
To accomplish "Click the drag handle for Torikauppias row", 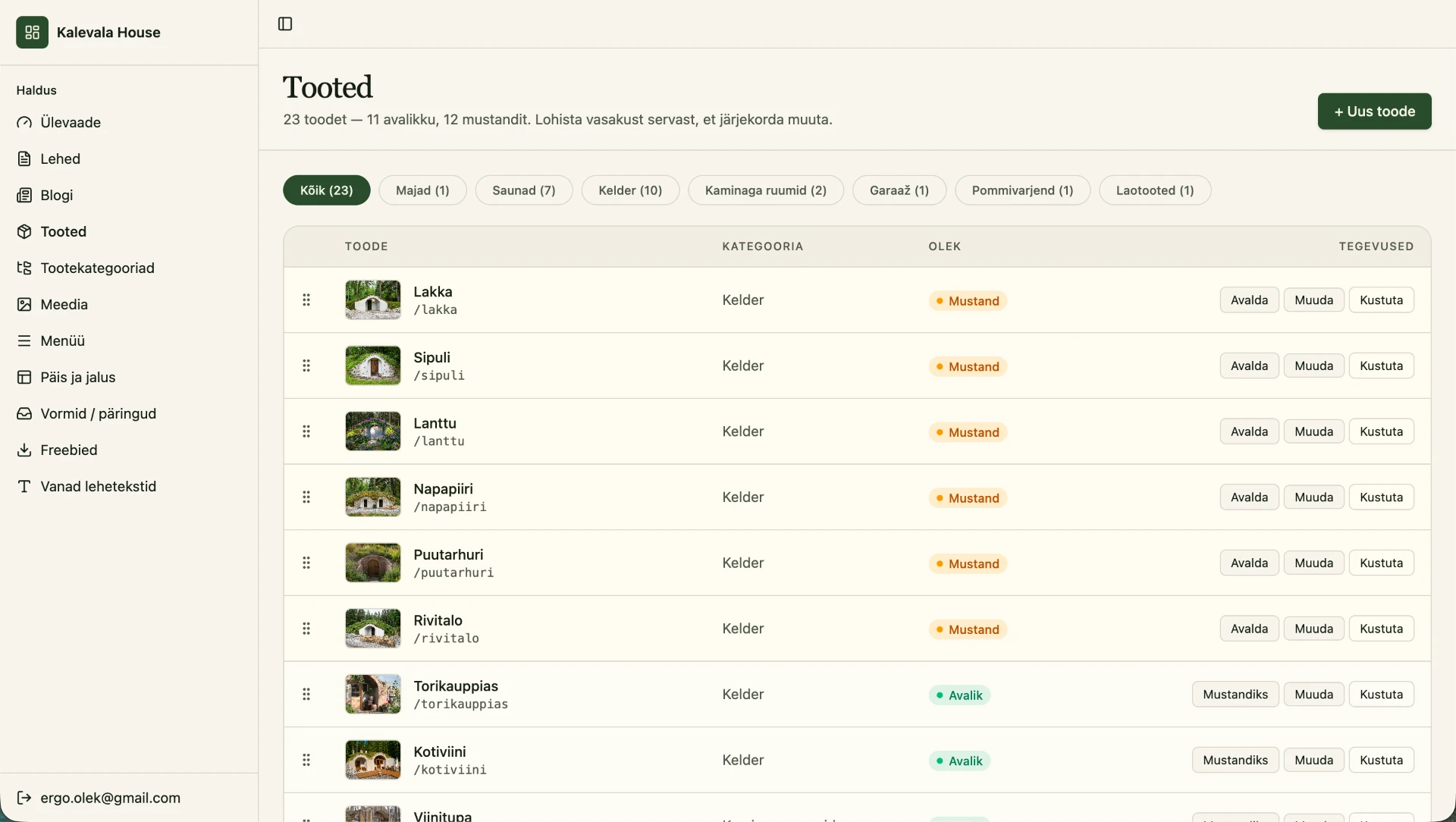I will pos(306,695).
